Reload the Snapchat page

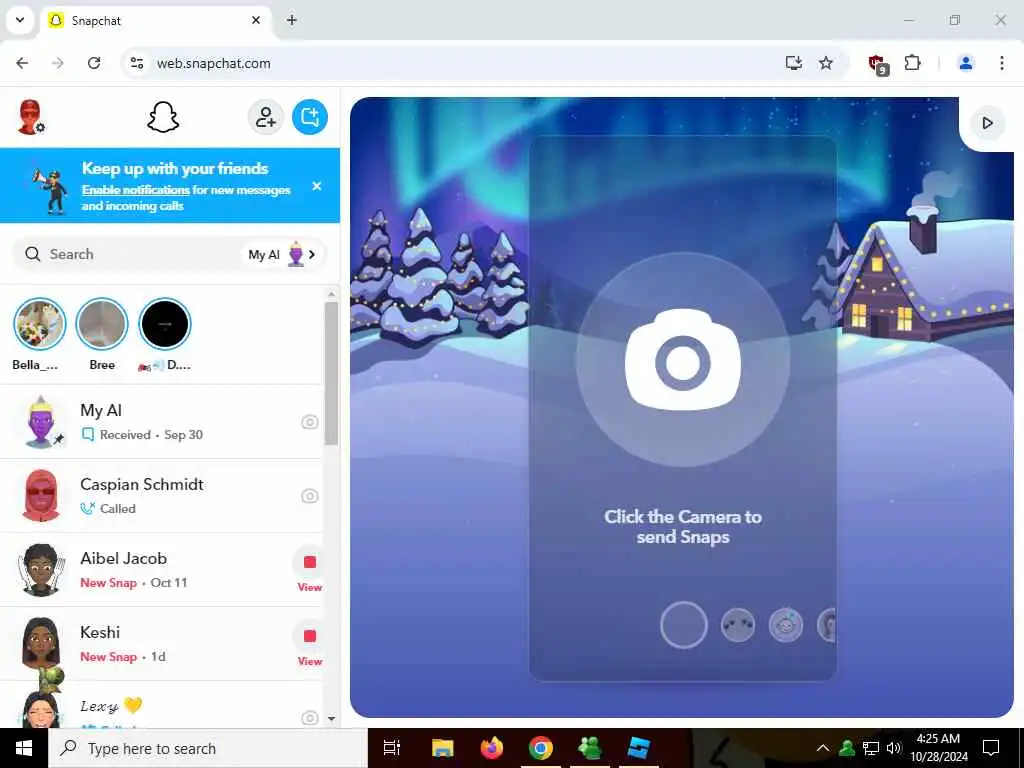pyautogui.click(x=94, y=63)
